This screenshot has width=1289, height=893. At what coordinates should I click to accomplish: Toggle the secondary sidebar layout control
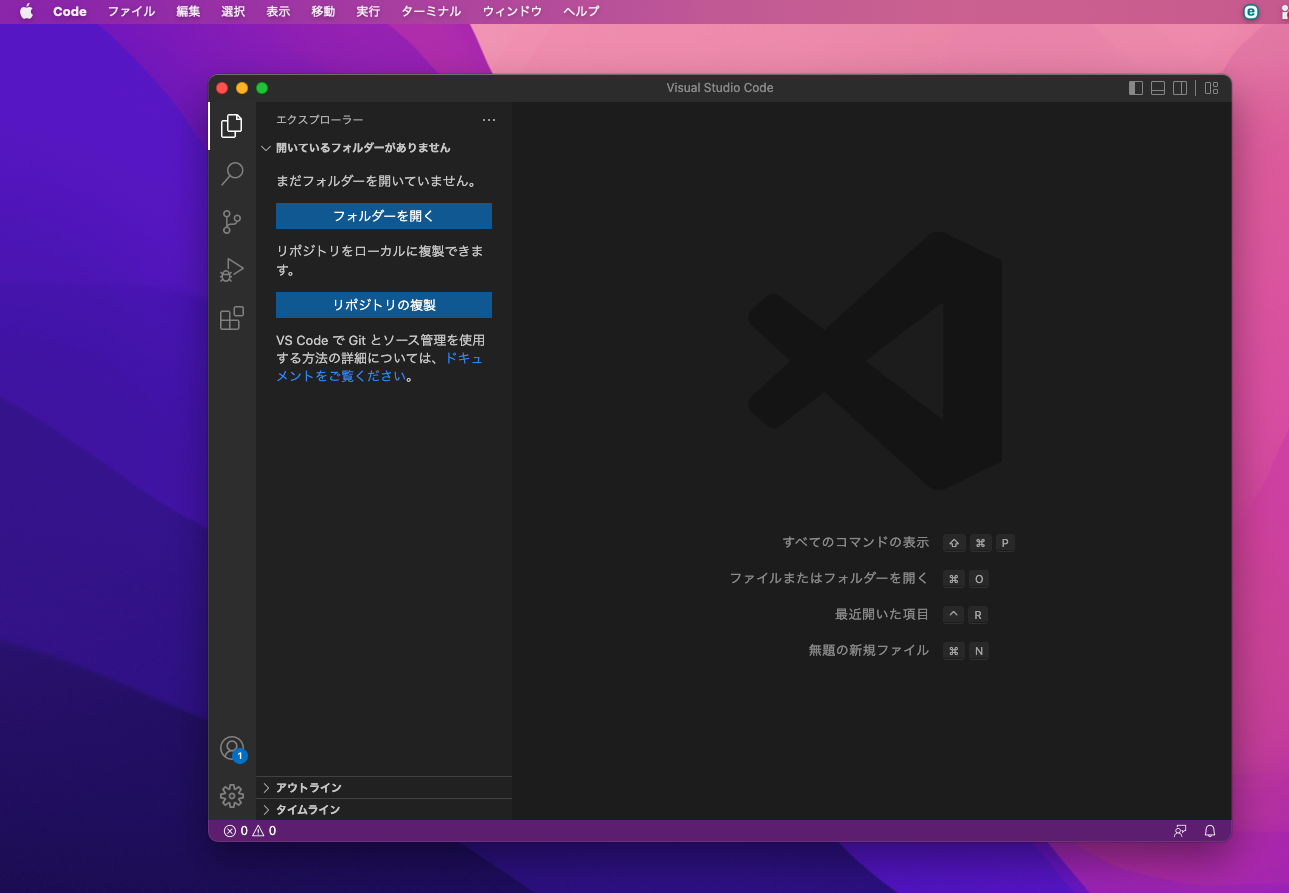click(x=1180, y=88)
